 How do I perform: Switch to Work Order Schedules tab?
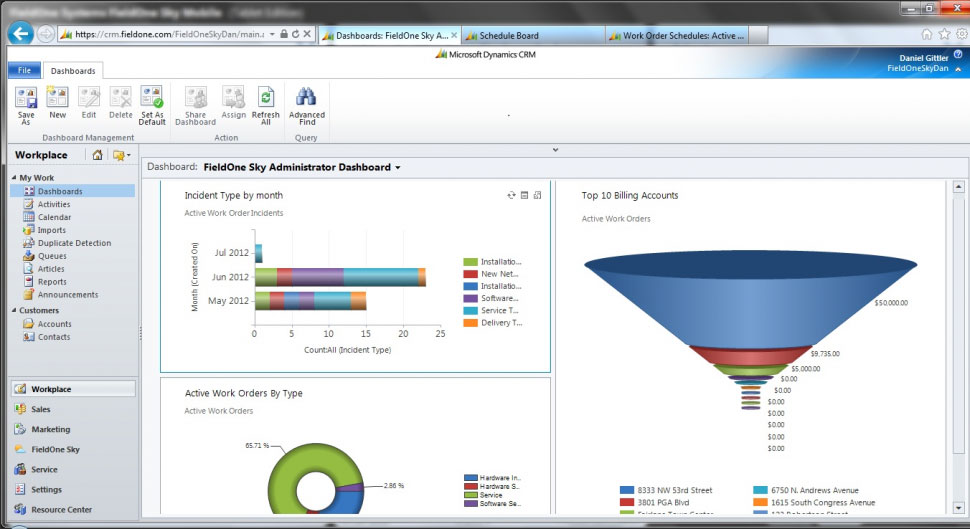coord(677,36)
